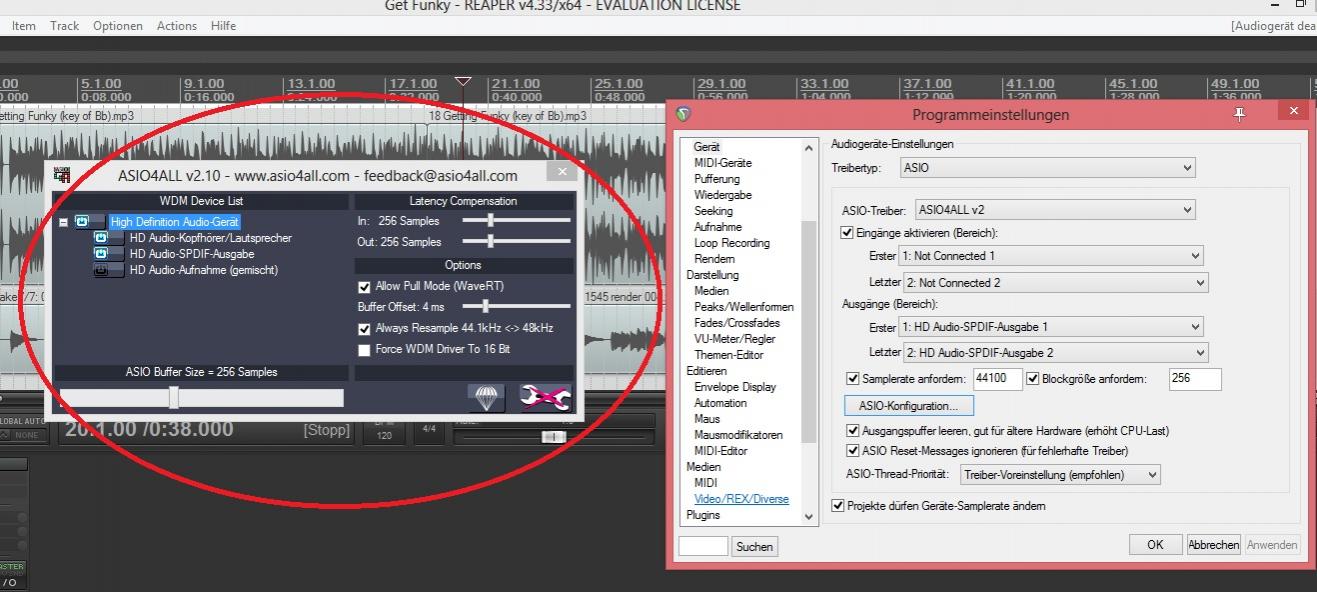Click the ASIO Buffer Size slider handle
The image size is (1317, 592).
[x=174, y=398]
